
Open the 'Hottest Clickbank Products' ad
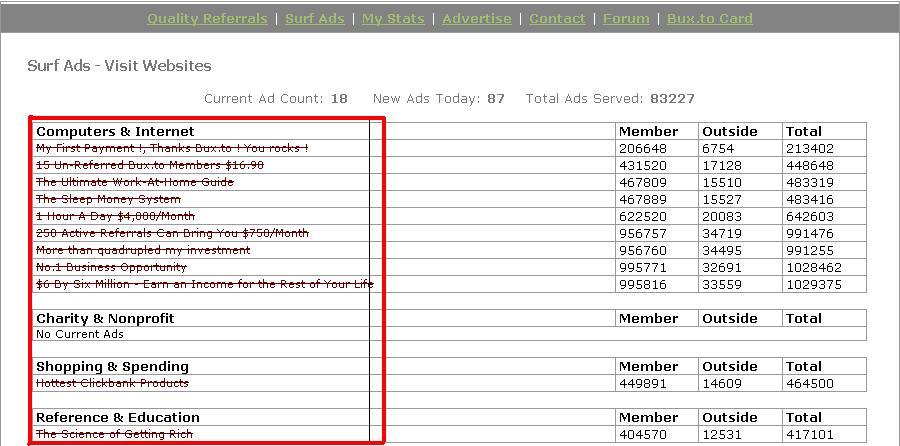[112, 383]
